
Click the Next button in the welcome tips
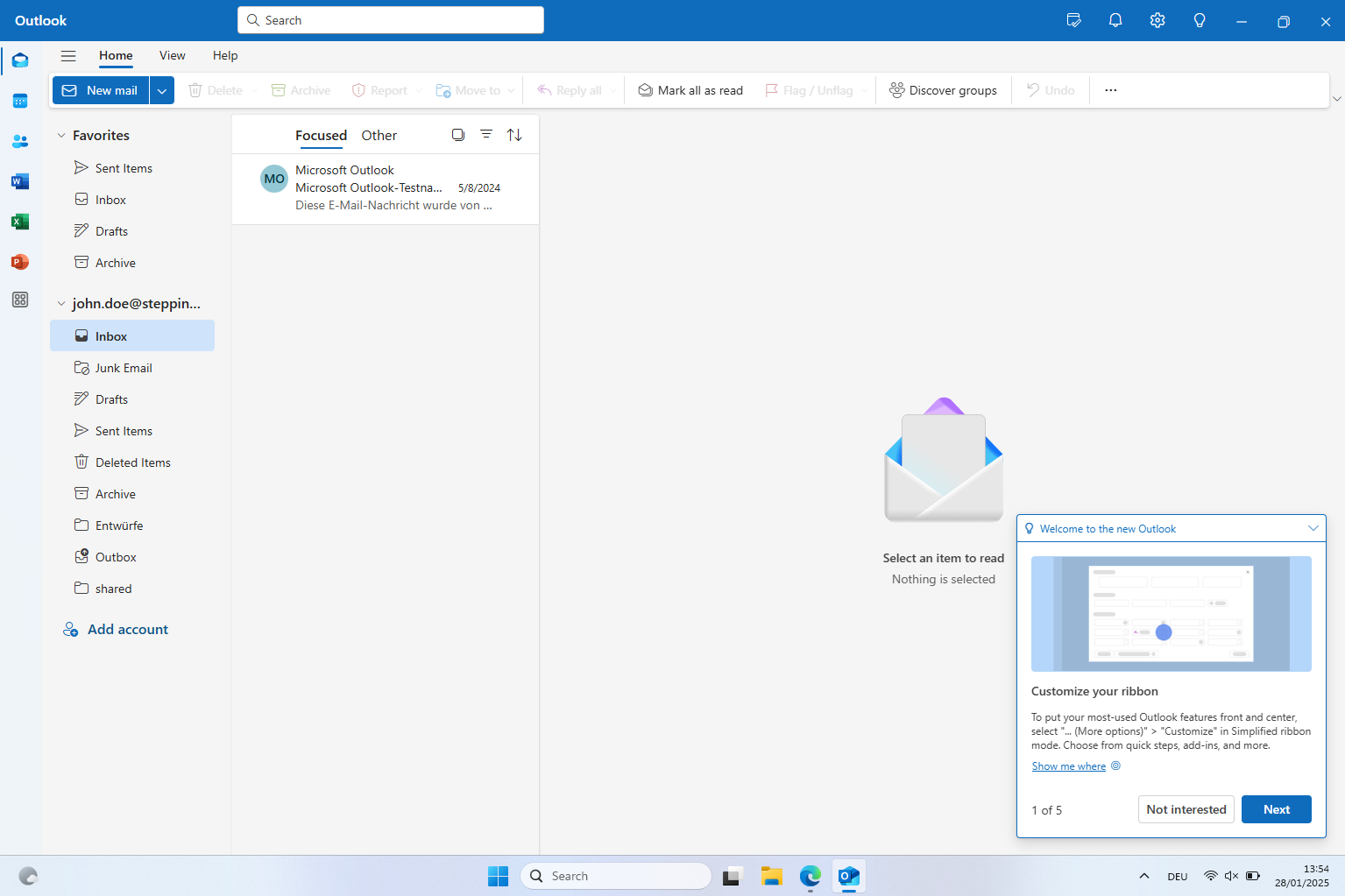tap(1276, 809)
